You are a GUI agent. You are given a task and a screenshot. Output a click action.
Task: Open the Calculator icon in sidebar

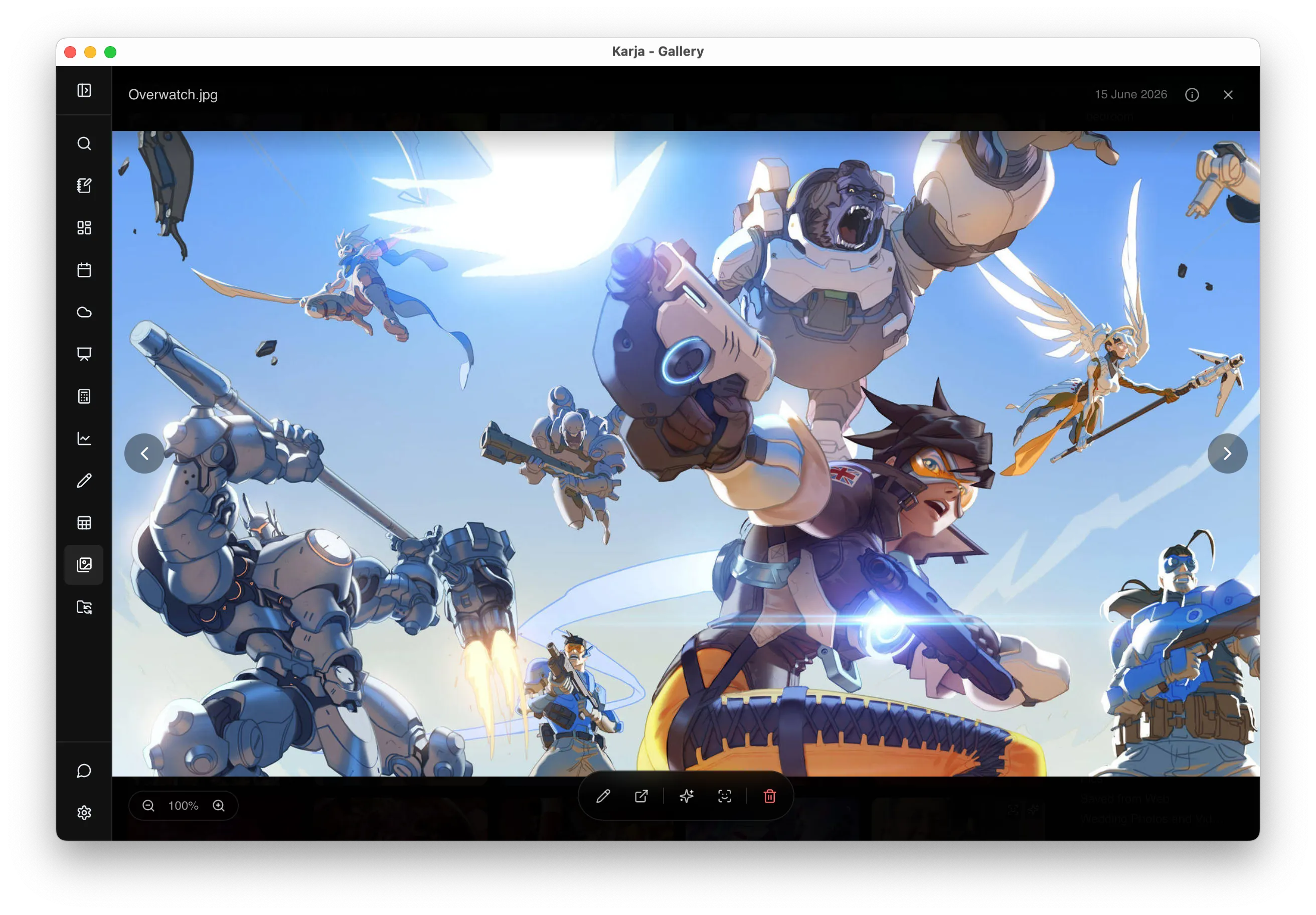[x=84, y=397]
